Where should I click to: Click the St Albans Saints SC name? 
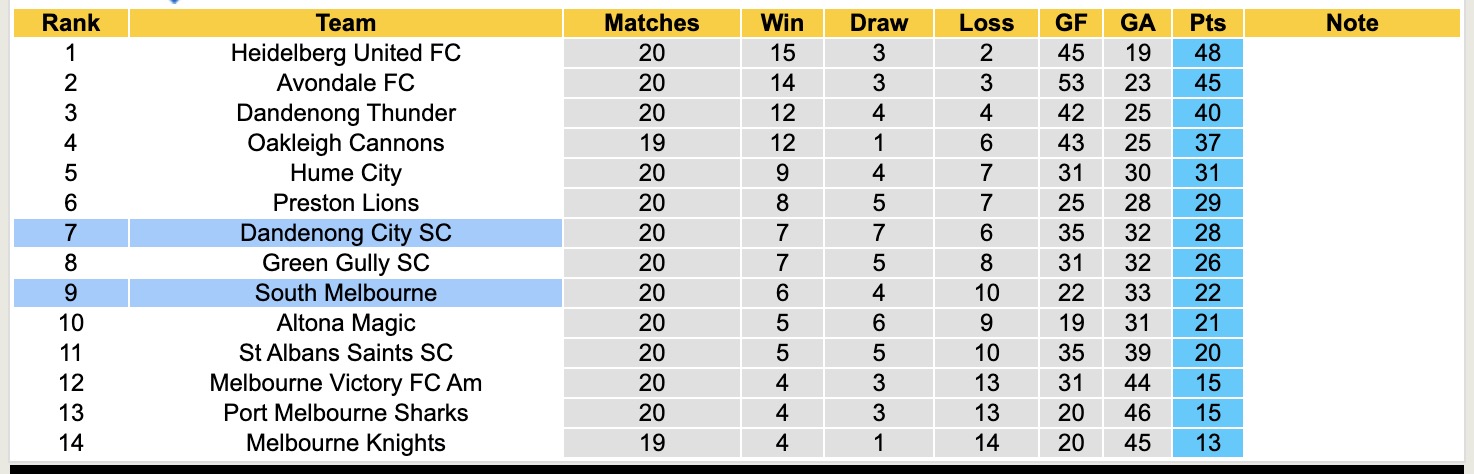tap(345, 353)
